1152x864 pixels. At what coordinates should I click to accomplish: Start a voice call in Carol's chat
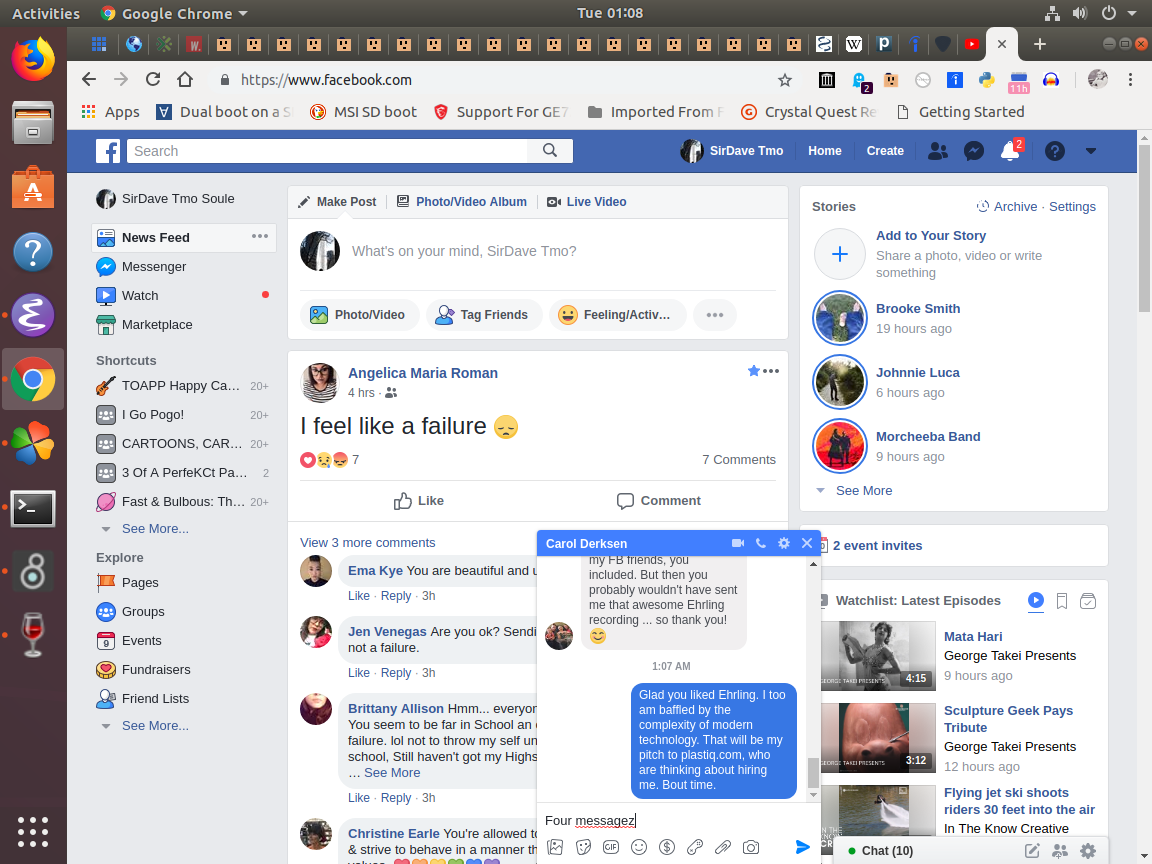(x=761, y=543)
